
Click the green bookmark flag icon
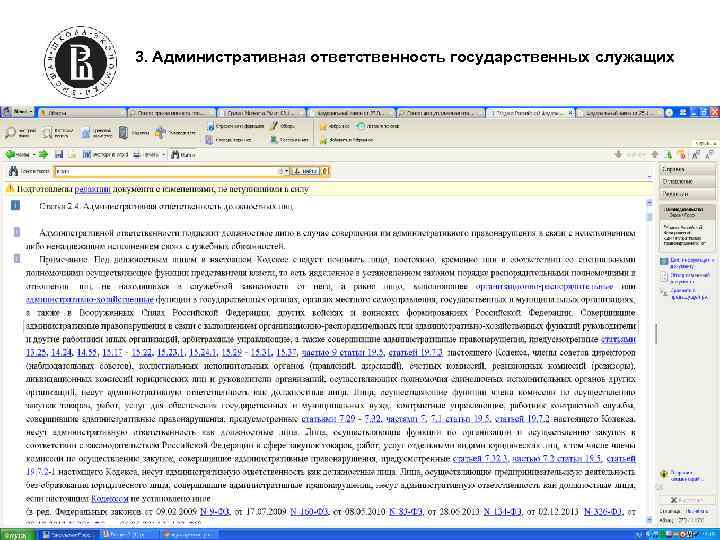(x=669, y=155)
